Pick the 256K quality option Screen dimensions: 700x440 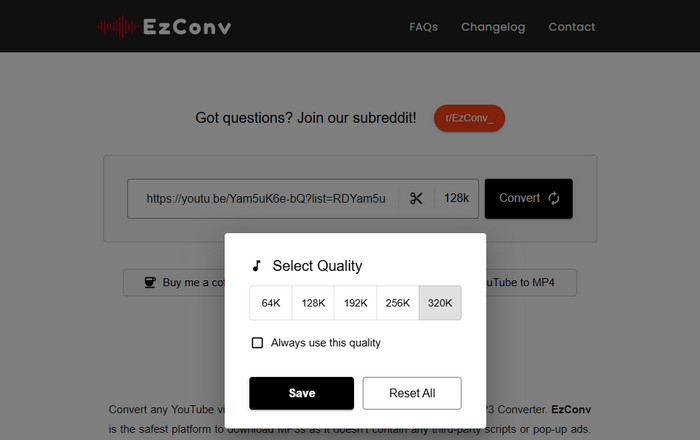pos(398,303)
